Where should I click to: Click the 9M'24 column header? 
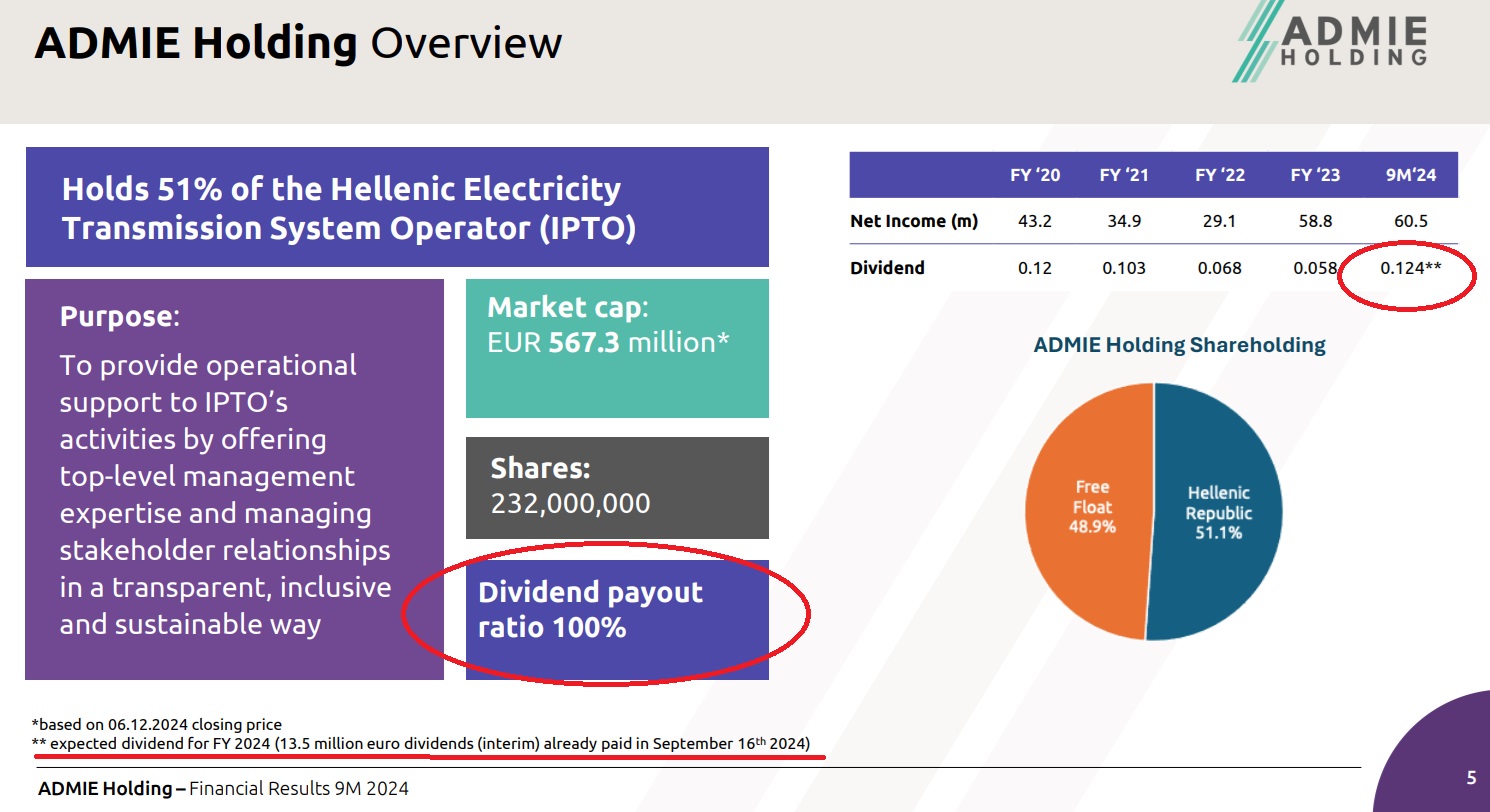(1410, 175)
